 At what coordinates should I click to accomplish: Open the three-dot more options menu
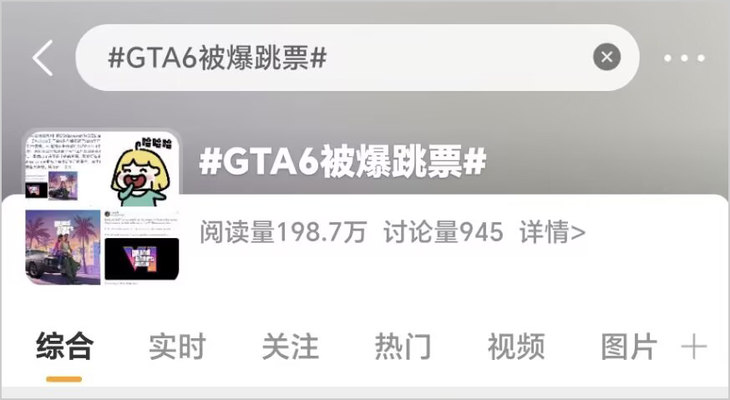point(684,58)
